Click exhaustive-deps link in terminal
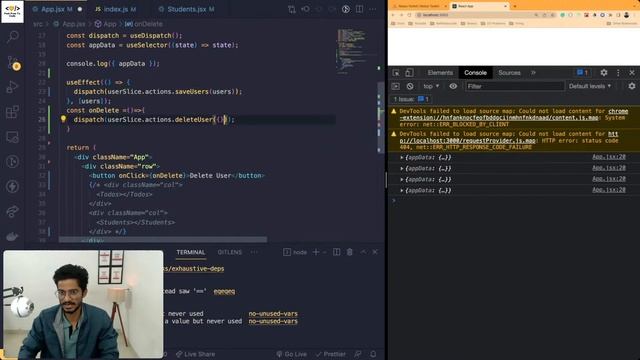 tap(193, 269)
